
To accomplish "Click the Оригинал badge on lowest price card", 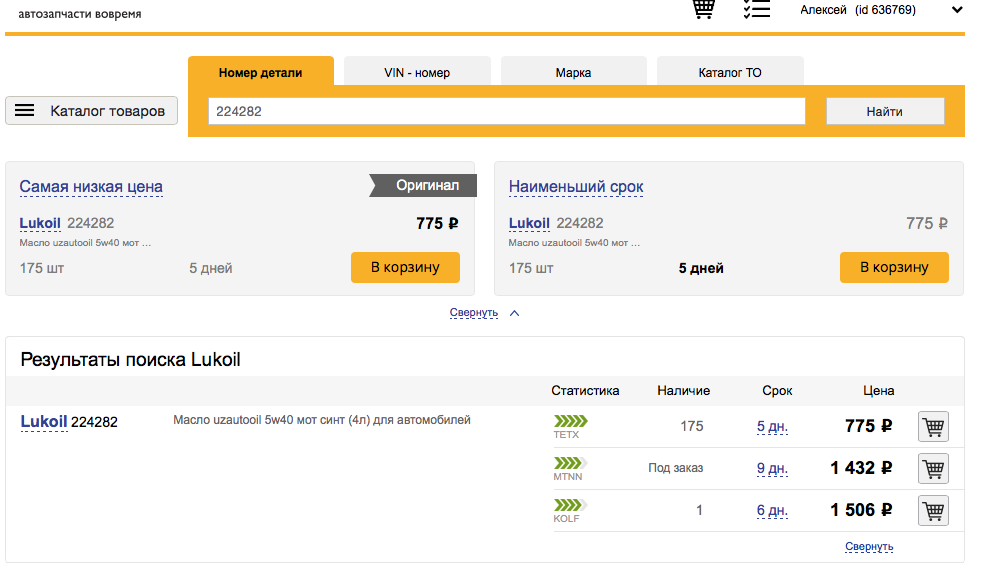I will pyautogui.click(x=423, y=185).
